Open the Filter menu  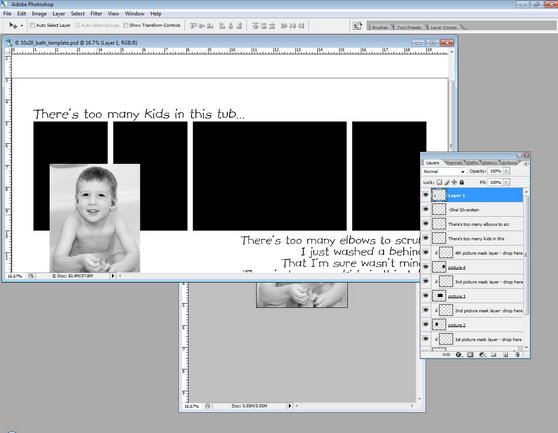tap(96, 14)
